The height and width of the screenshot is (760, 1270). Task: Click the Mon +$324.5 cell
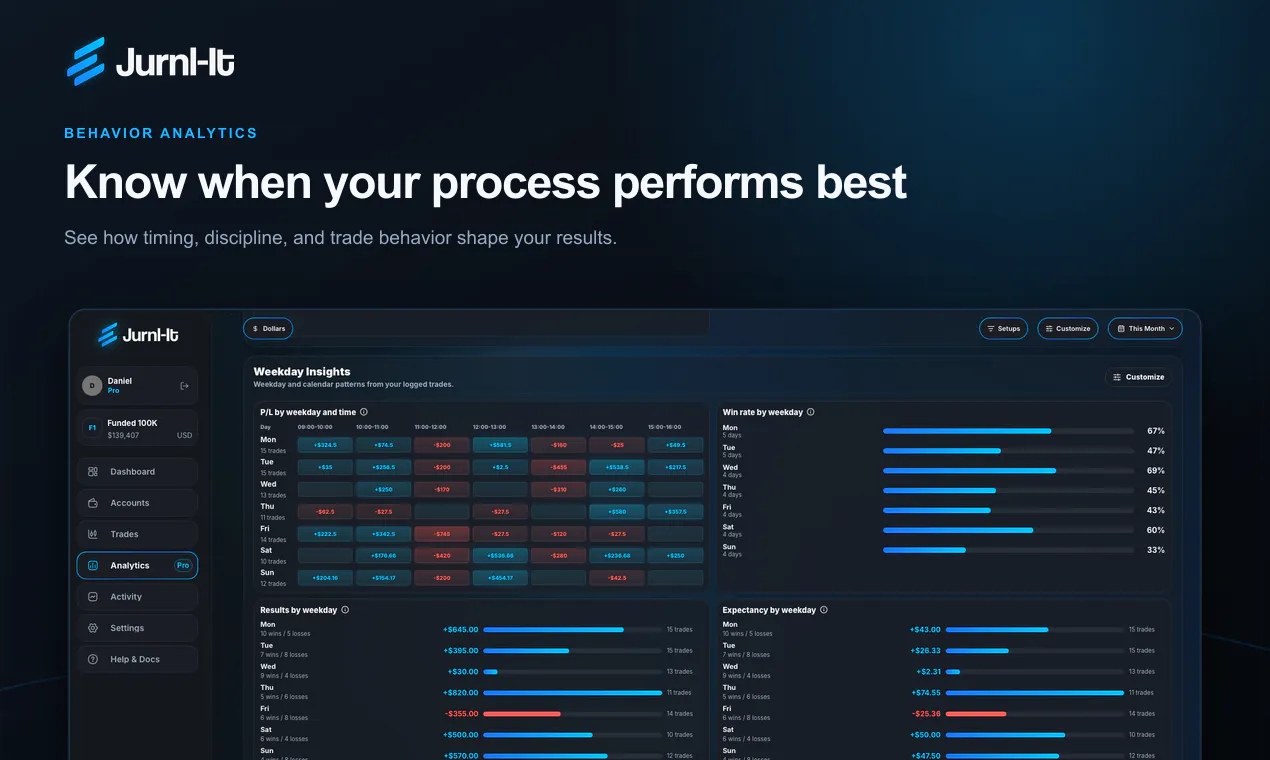coord(325,444)
